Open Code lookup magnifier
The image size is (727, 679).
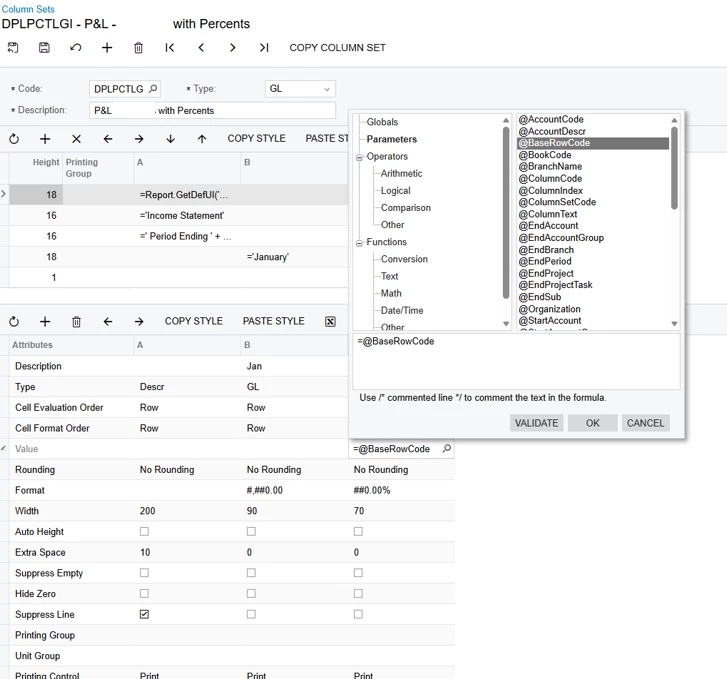[x=153, y=89]
